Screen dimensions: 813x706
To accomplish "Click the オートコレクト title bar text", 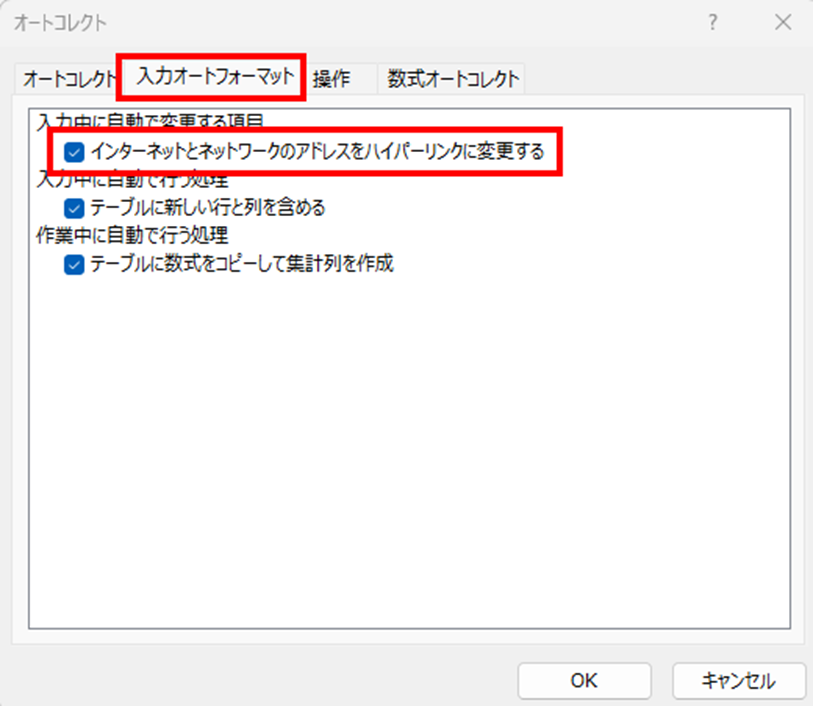I will (x=60, y=22).
